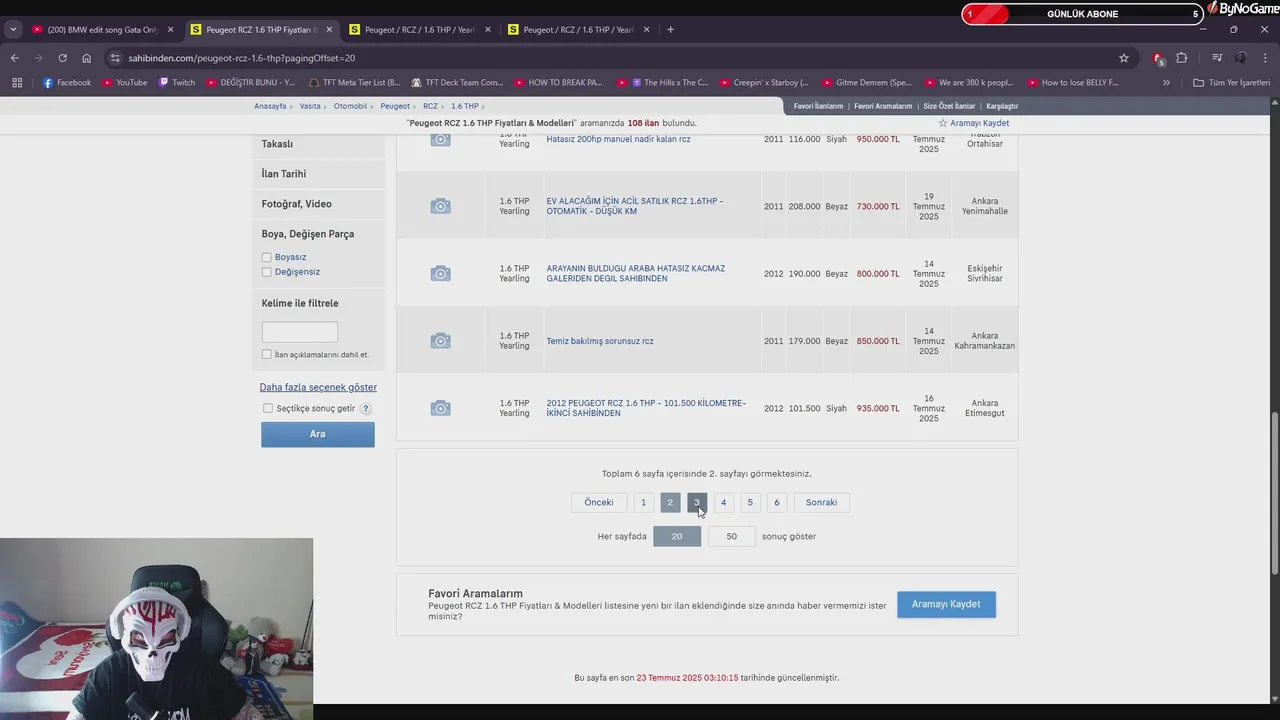The image size is (1280, 720).
Task: Click the browser home icon
Action: pos(86,58)
